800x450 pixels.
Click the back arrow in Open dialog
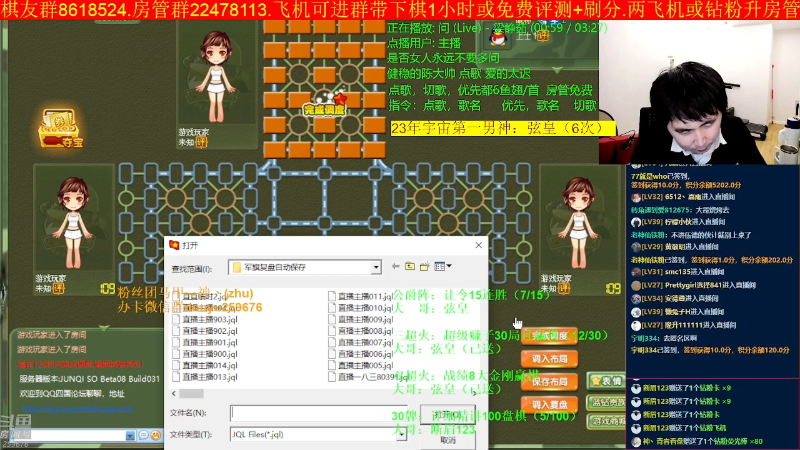click(395, 266)
